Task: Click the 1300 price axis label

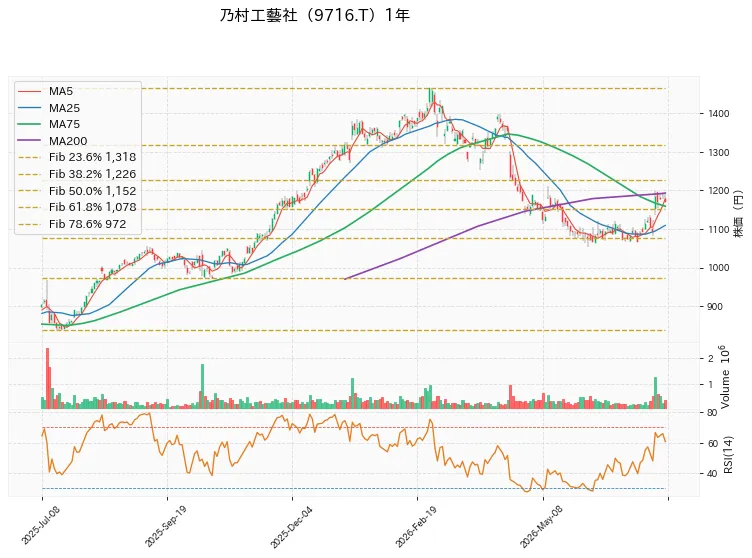Action: [718, 153]
